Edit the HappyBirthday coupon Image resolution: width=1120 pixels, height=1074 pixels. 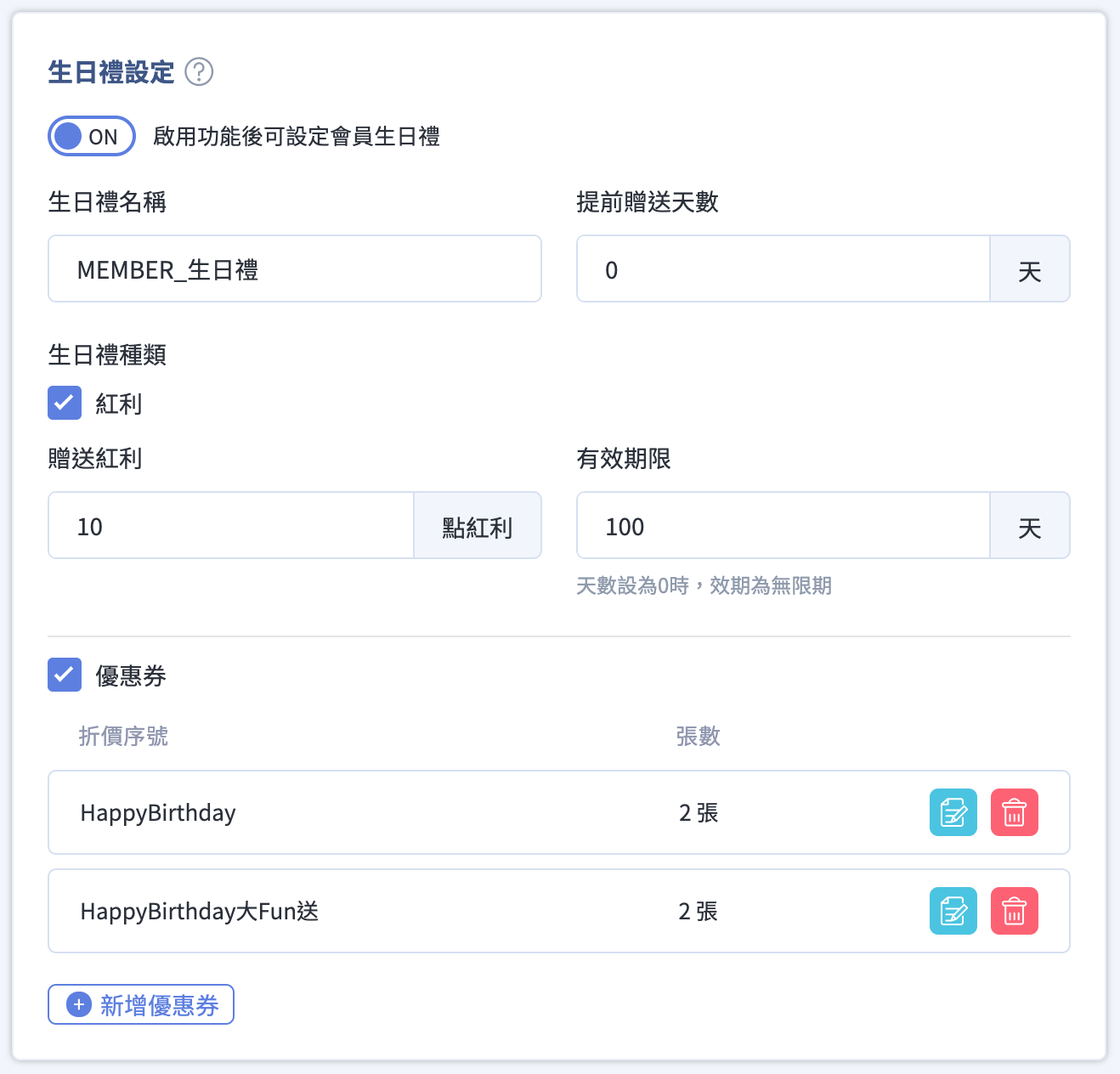click(953, 812)
